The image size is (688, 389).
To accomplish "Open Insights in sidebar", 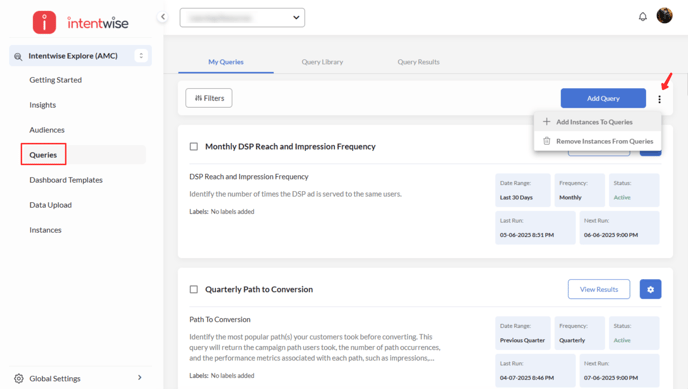I will click(43, 105).
